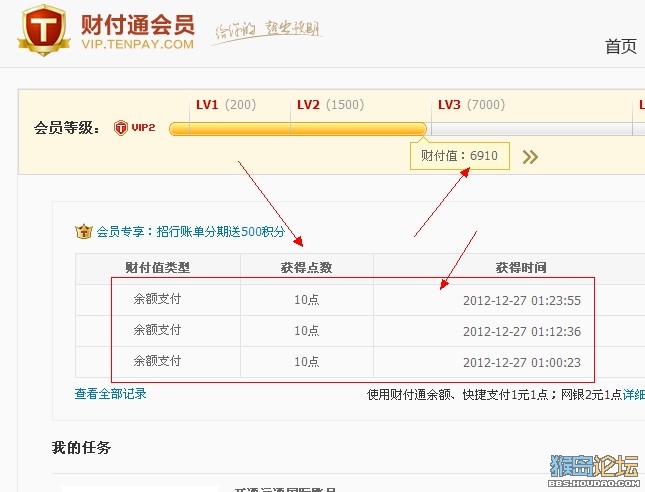Image resolution: width=645 pixels, height=492 pixels.
Task: Click the VIP.TENPAY.COM text under the logo
Action: click(137, 44)
